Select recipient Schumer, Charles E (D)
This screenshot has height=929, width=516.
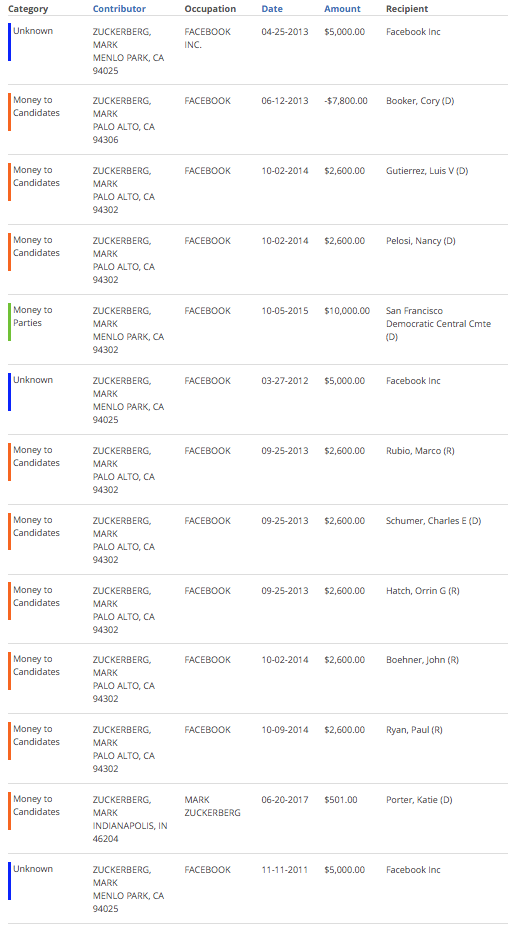[x=434, y=521]
